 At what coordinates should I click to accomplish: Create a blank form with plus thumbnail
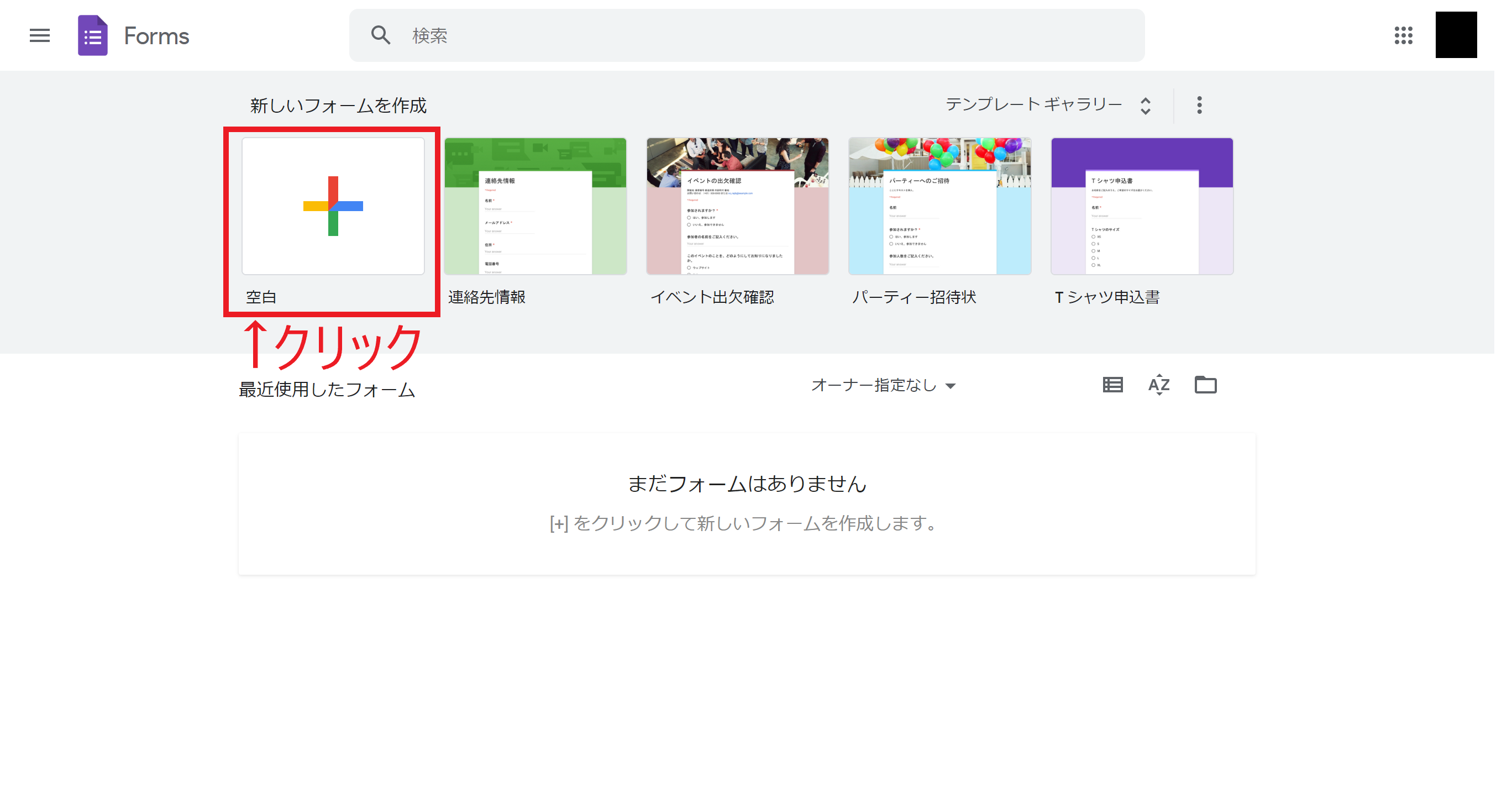click(x=333, y=206)
